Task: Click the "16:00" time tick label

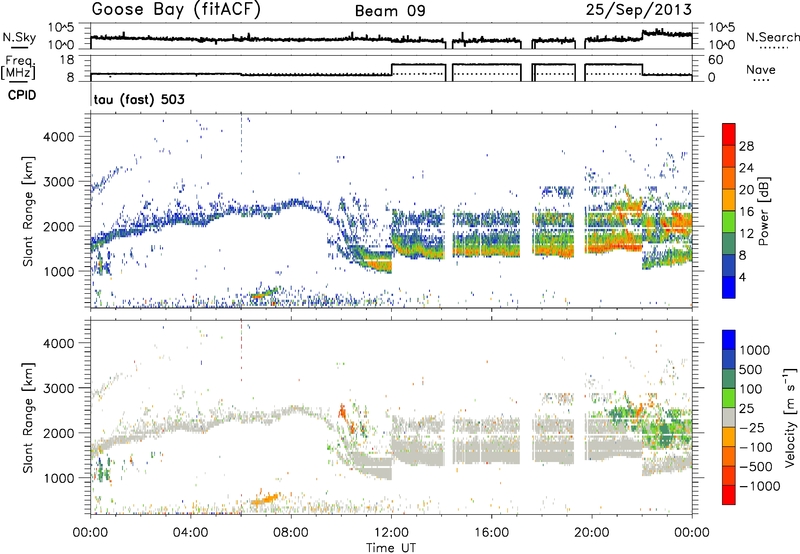Action: 491,533
